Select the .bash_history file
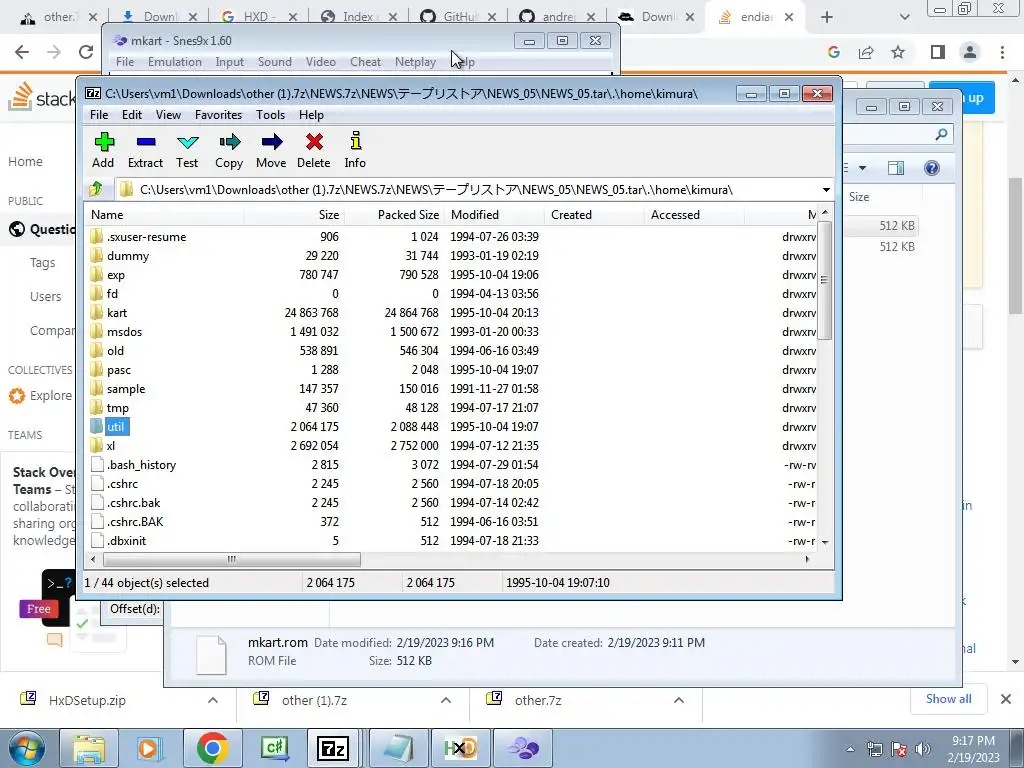The height and width of the screenshot is (768, 1024). click(141, 465)
